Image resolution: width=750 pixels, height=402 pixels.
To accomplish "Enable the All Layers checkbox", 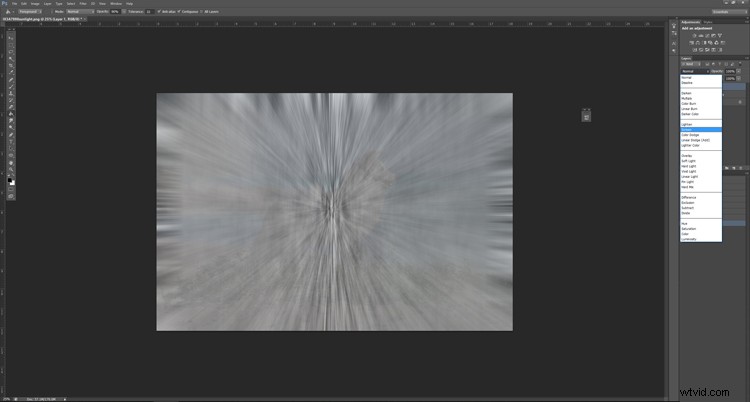I will 201,11.
